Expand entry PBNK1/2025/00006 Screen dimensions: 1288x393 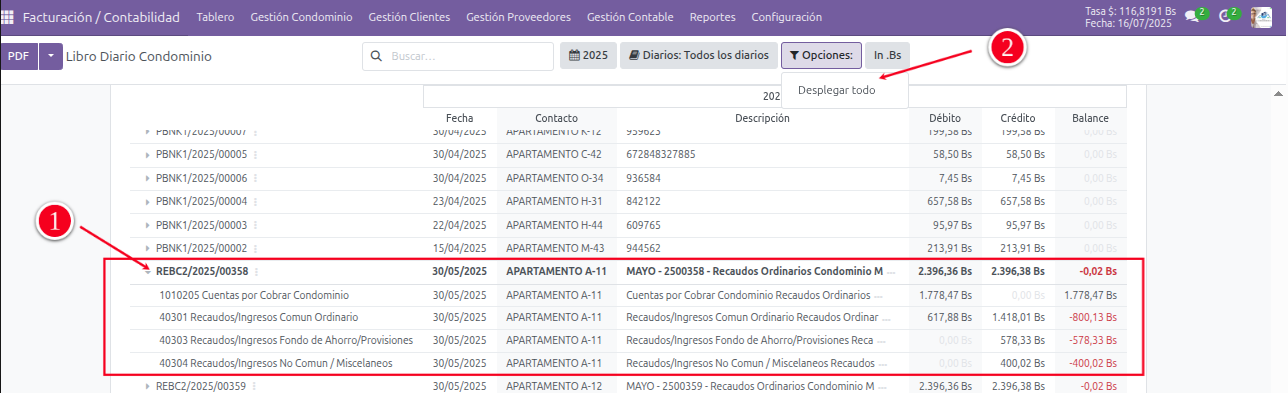pos(148,178)
